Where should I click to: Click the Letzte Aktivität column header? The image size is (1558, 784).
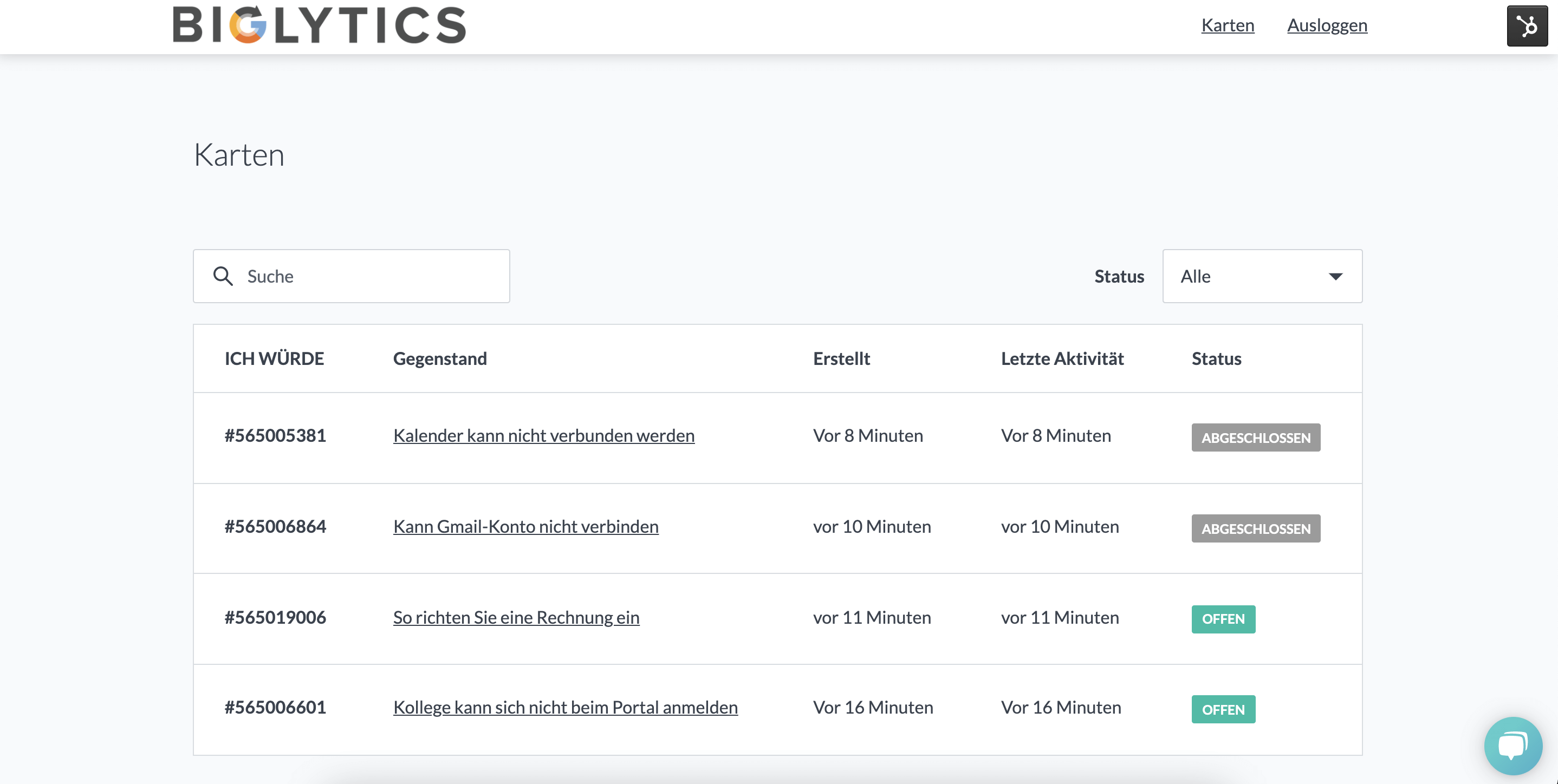coord(1061,359)
